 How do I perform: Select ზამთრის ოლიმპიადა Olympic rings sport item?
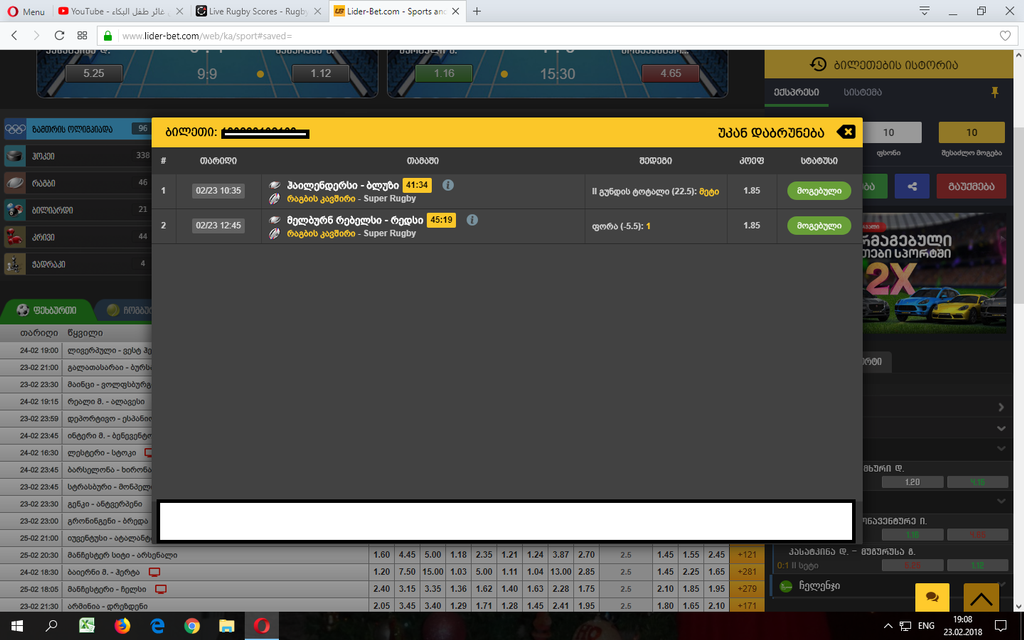[x=77, y=129]
